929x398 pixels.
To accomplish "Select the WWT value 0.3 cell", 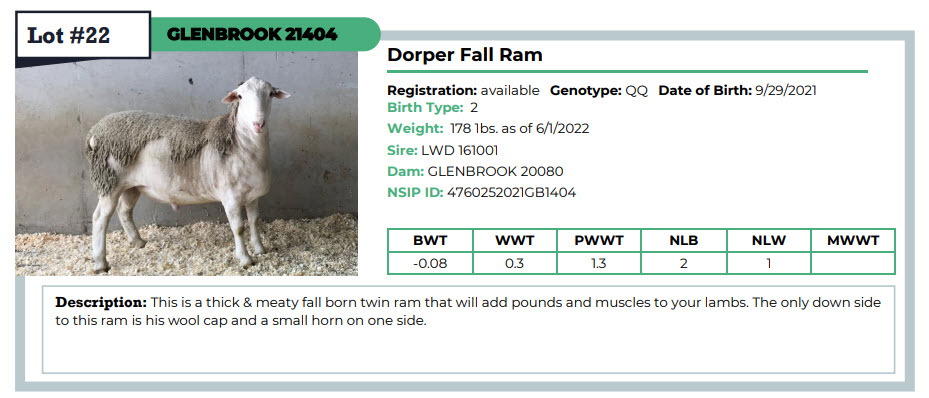I will (514, 263).
